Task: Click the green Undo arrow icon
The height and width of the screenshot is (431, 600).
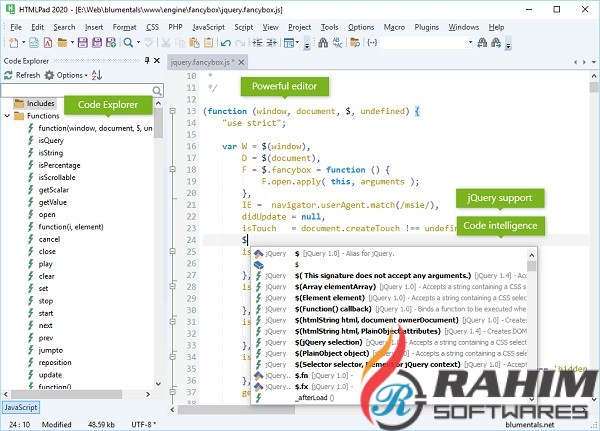Action: (226, 42)
